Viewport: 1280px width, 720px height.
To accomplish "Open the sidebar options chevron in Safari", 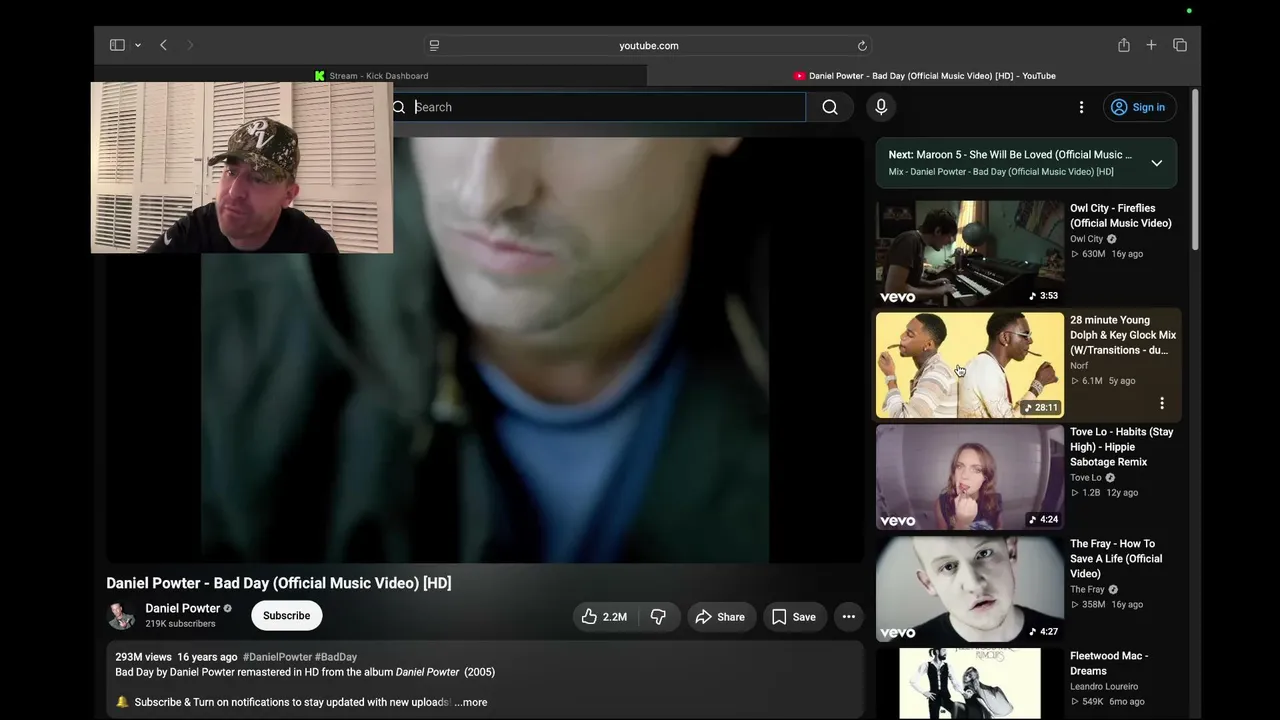I will coord(138,45).
